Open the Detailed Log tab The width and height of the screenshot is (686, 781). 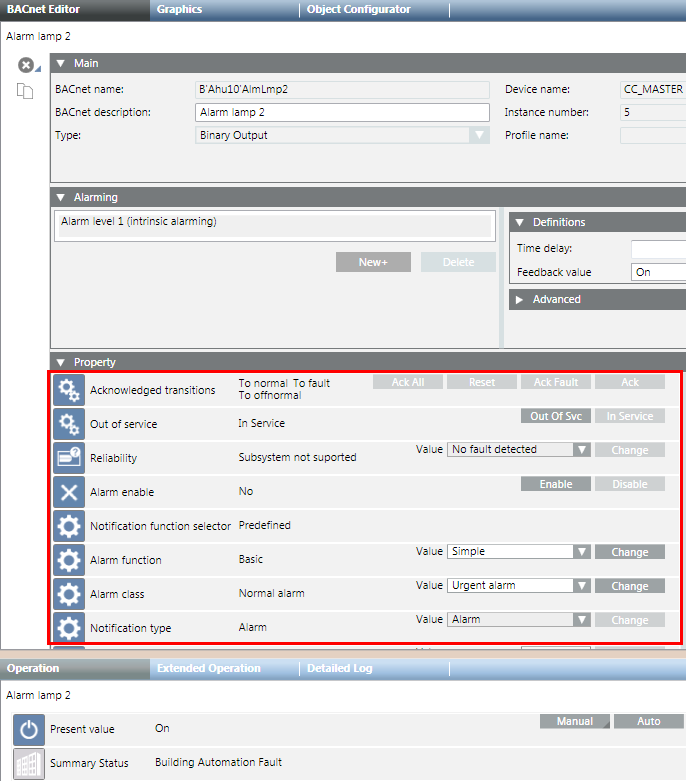(x=340, y=668)
